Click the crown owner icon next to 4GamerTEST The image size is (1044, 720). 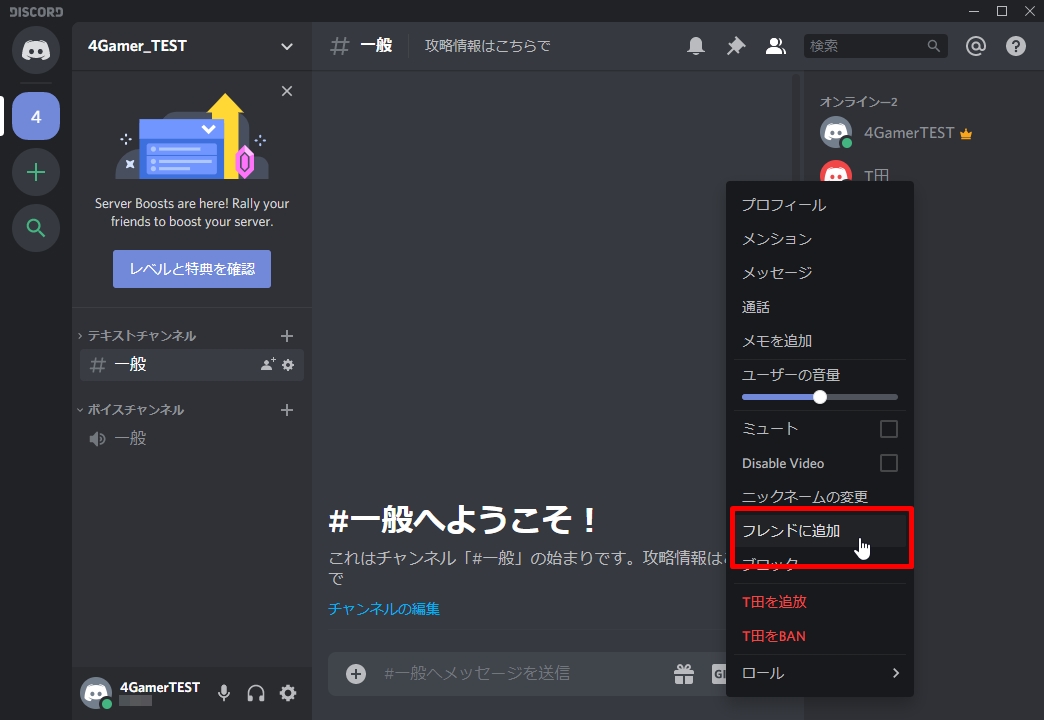pyautogui.click(x=966, y=134)
